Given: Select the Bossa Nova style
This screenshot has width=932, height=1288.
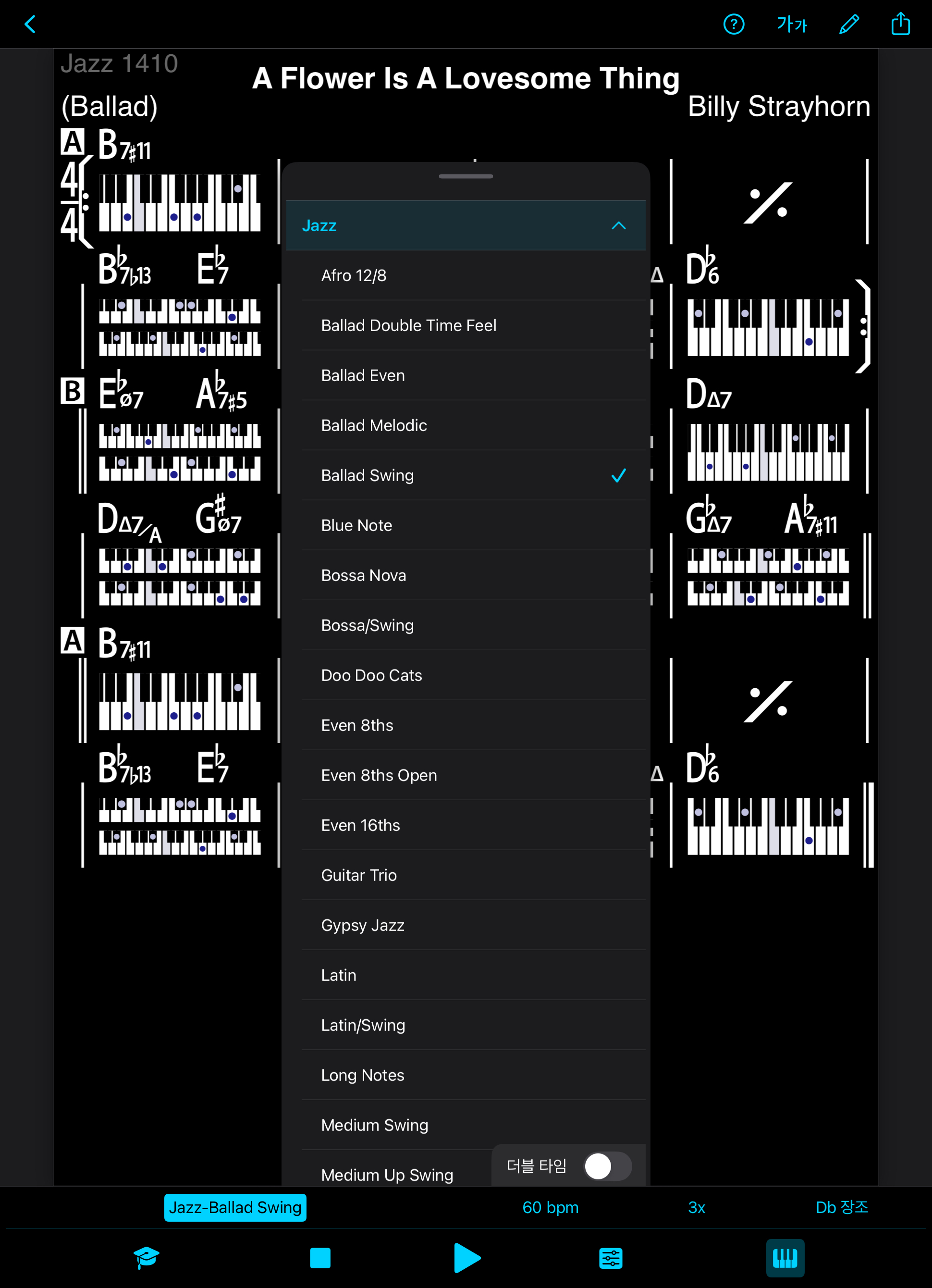Looking at the screenshot, I should (x=363, y=575).
